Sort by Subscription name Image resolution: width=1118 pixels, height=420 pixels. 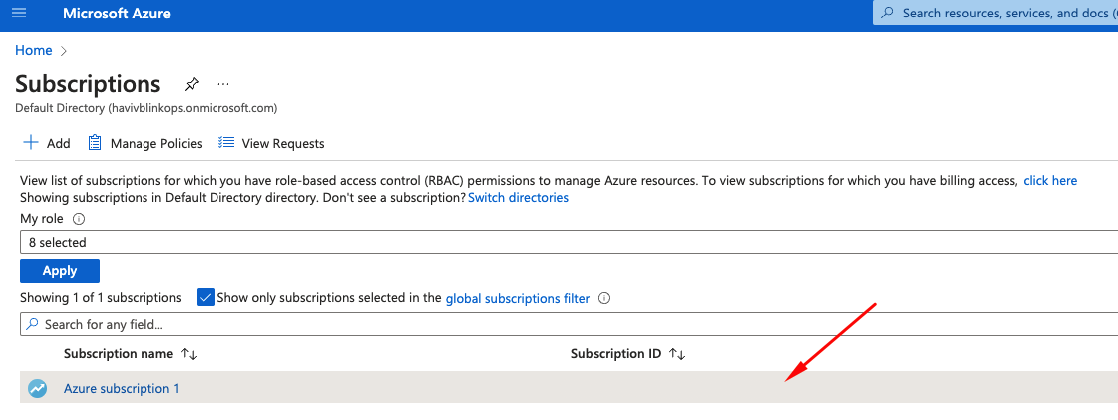(189, 354)
